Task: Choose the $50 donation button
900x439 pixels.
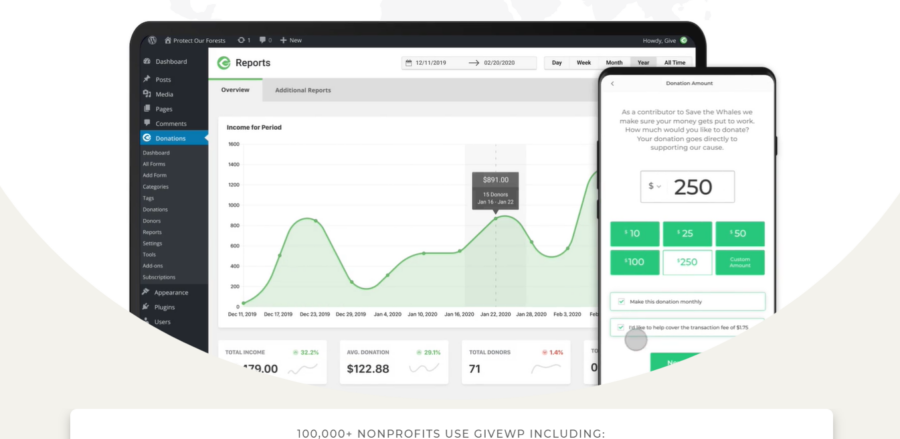Action: click(740, 234)
